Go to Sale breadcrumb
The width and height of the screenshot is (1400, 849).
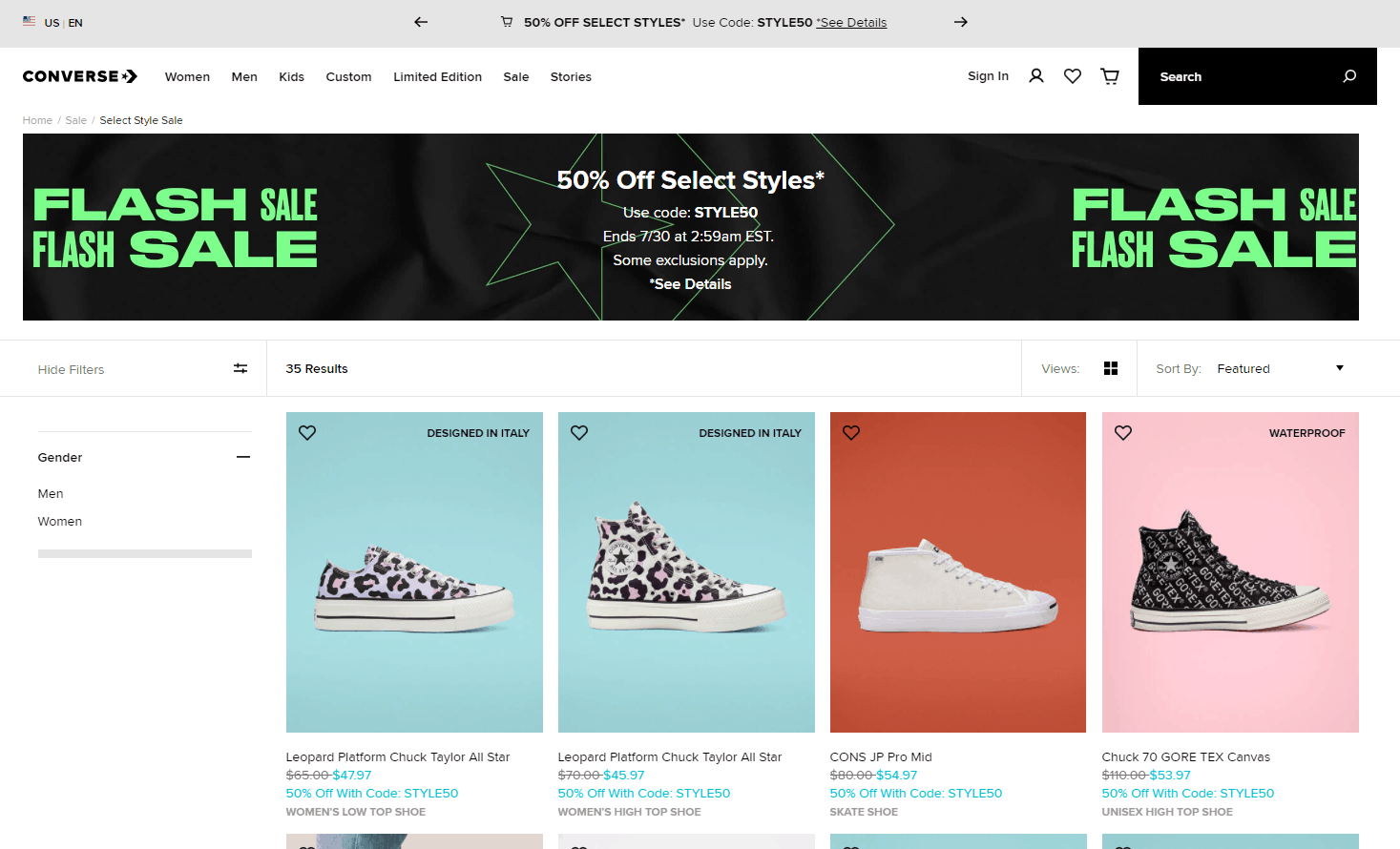(x=75, y=120)
